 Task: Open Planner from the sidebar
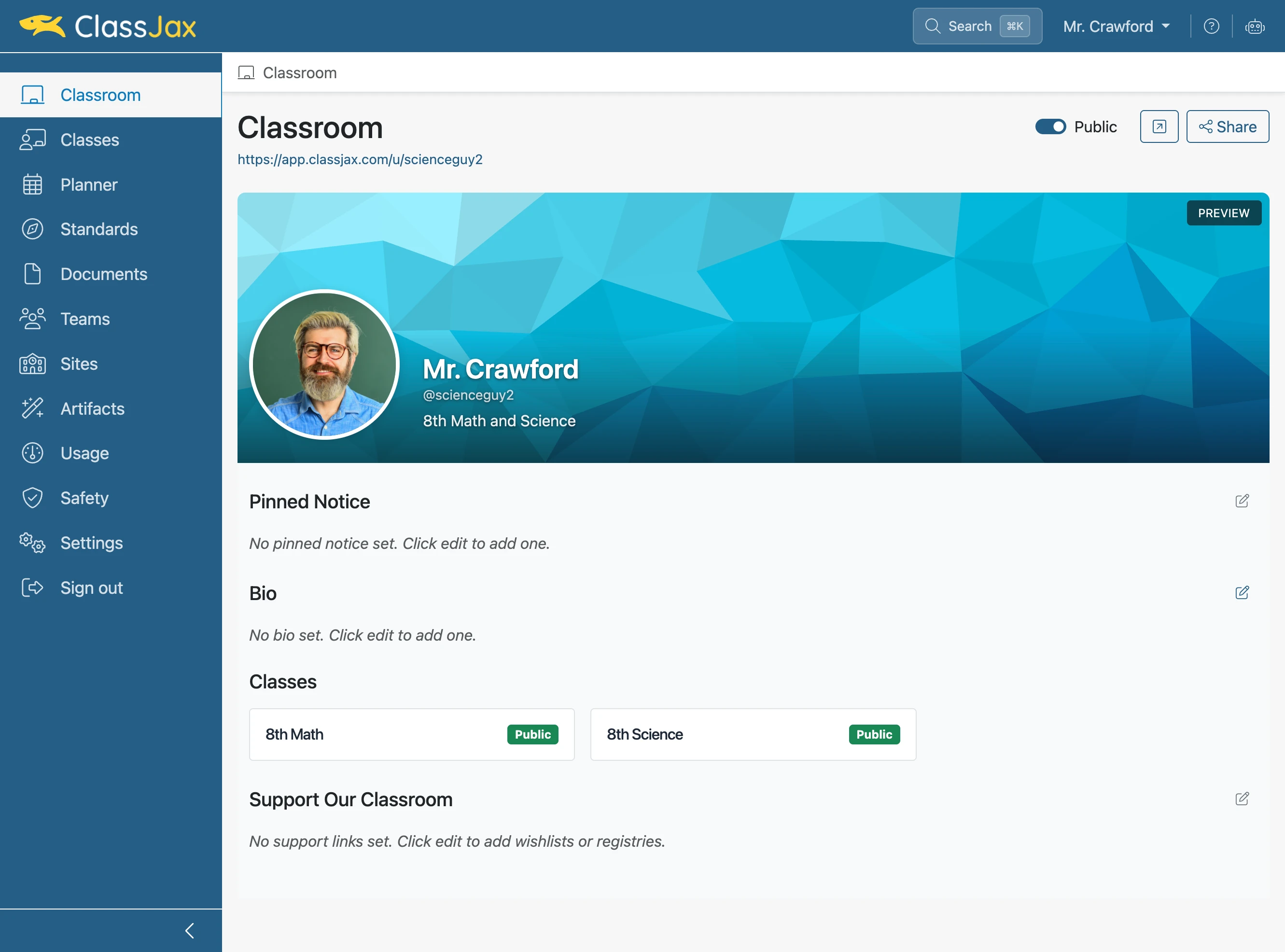tap(111, 184)
